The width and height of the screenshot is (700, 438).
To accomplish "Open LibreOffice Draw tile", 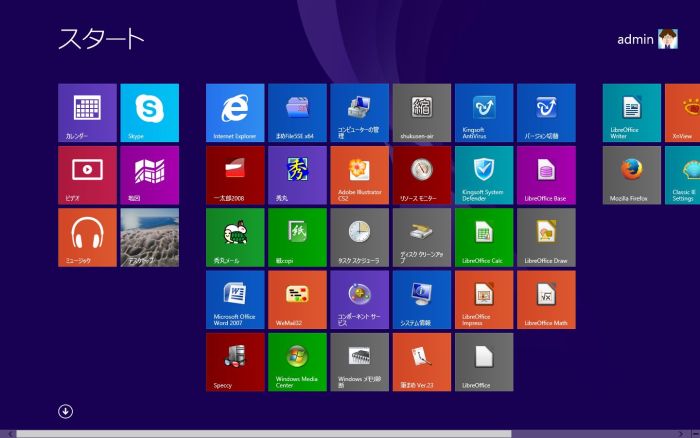I will tap(546, 237).
